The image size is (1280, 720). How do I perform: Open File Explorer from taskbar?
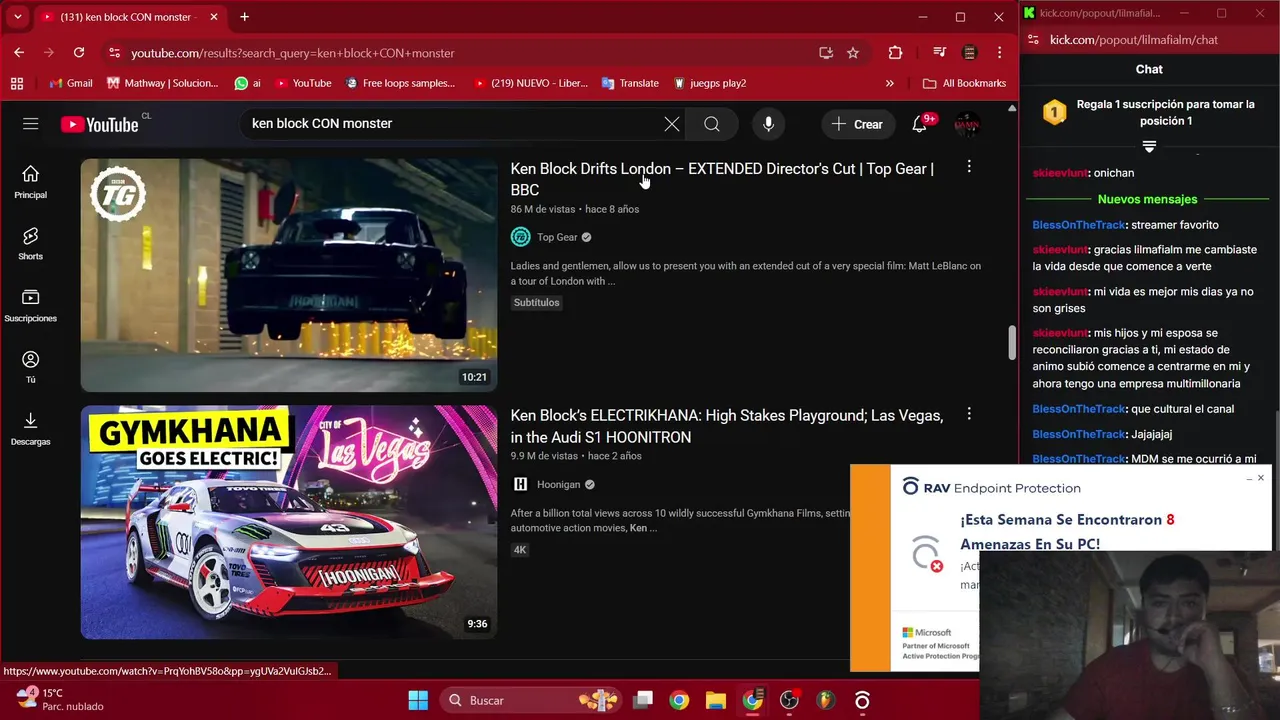pos(715,700)
